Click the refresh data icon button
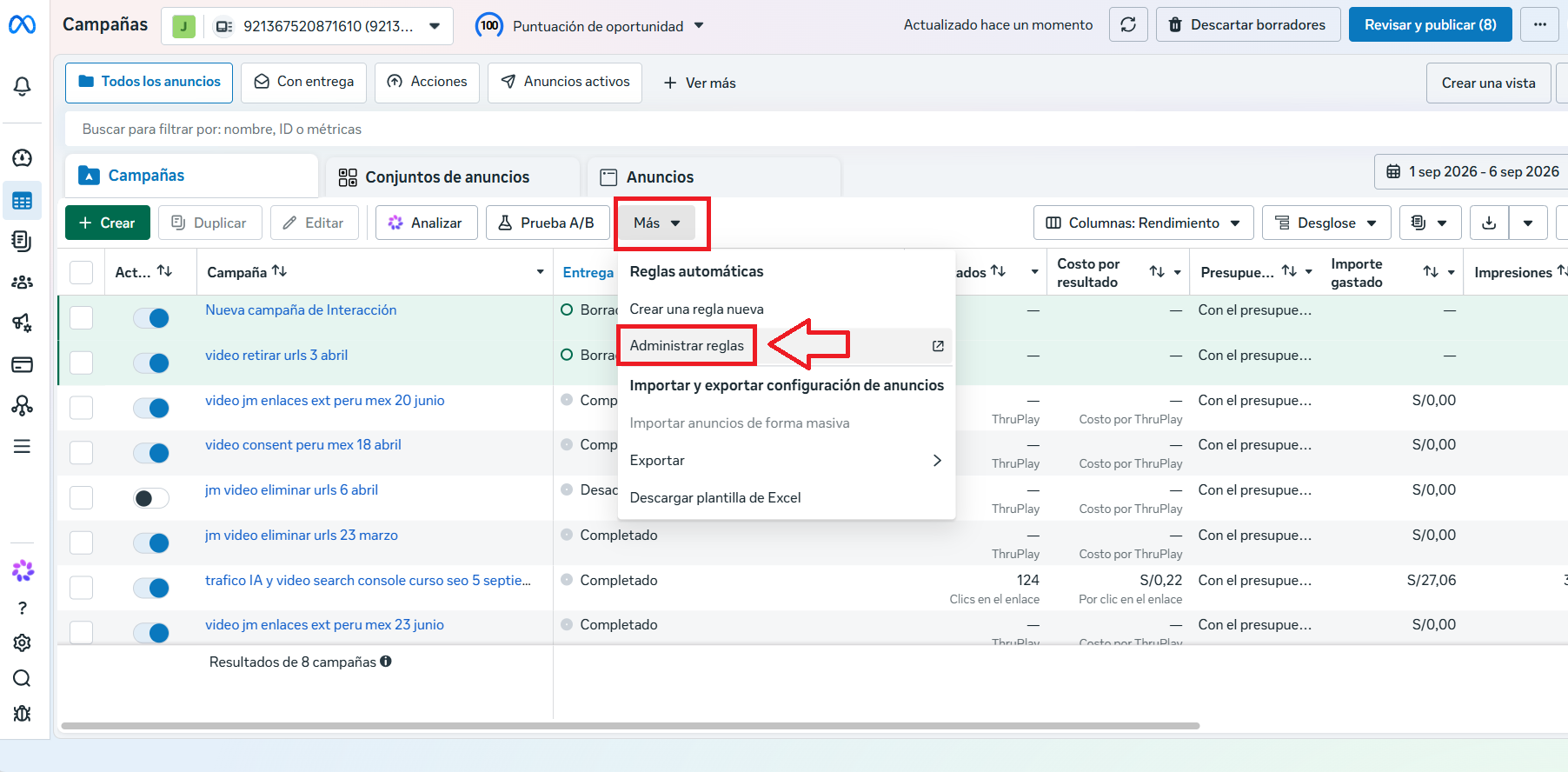 (x=1128, y=24)
